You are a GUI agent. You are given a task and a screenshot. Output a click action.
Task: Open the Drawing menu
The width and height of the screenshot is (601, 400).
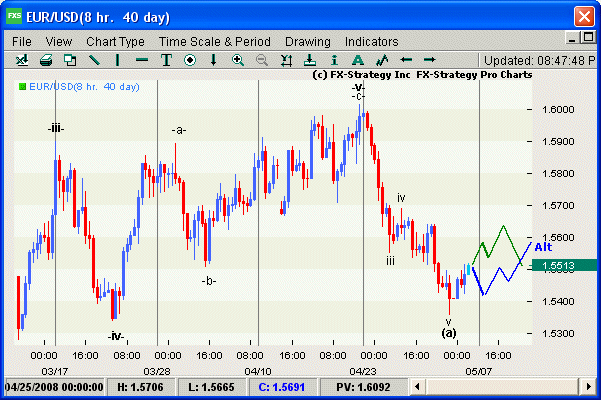tap(308, 41)
